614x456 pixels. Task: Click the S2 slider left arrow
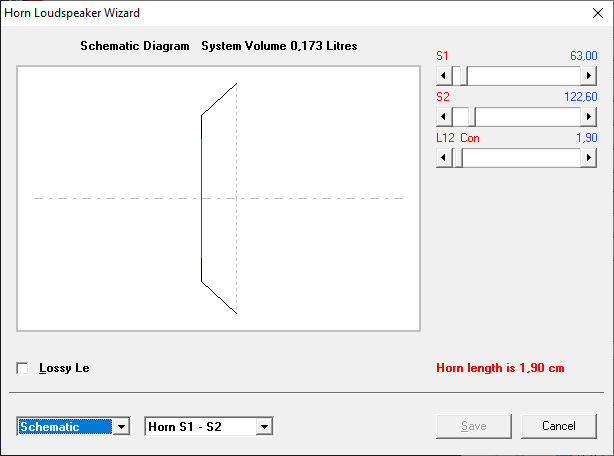(x=444, y=117)
